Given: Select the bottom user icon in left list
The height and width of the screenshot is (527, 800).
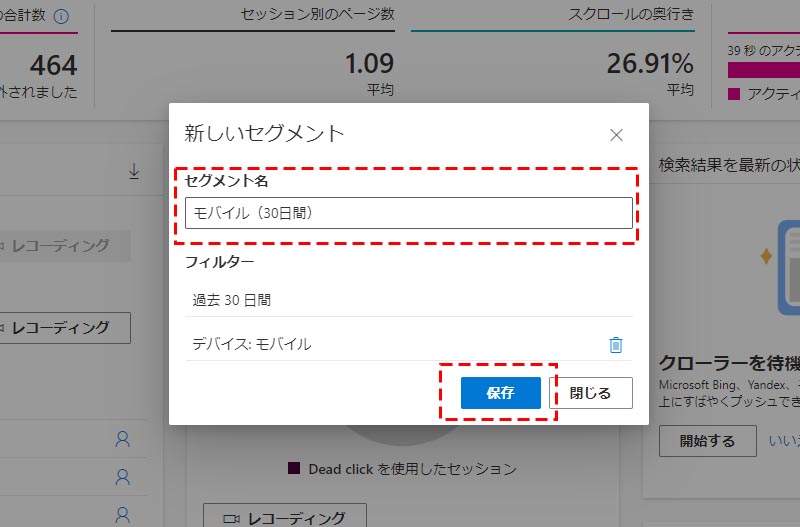Looking at the screenshot, I should pos(123,515).
